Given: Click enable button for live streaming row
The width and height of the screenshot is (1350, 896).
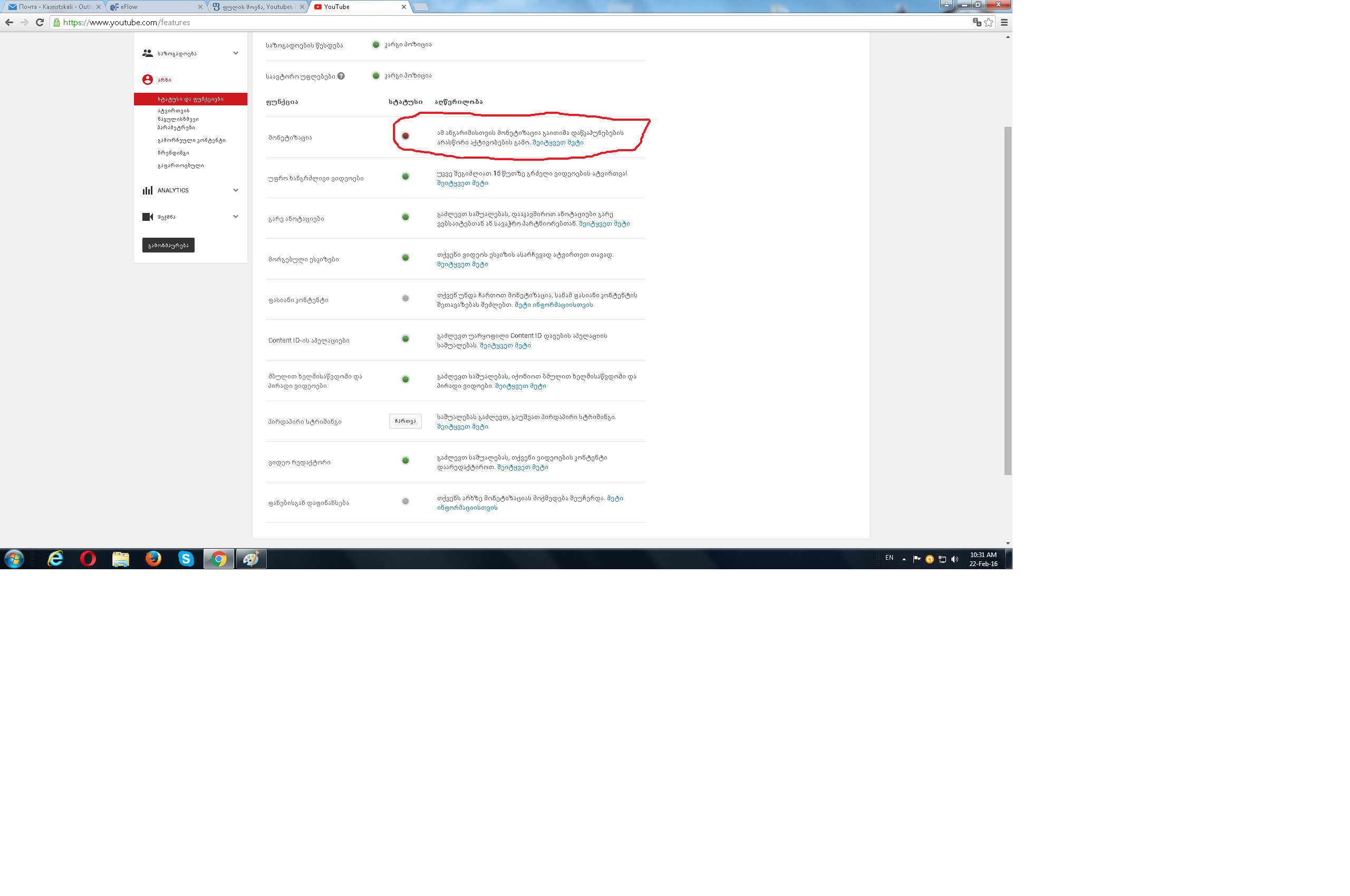Looking at the screenshot, I should click(x=405, y=421).
